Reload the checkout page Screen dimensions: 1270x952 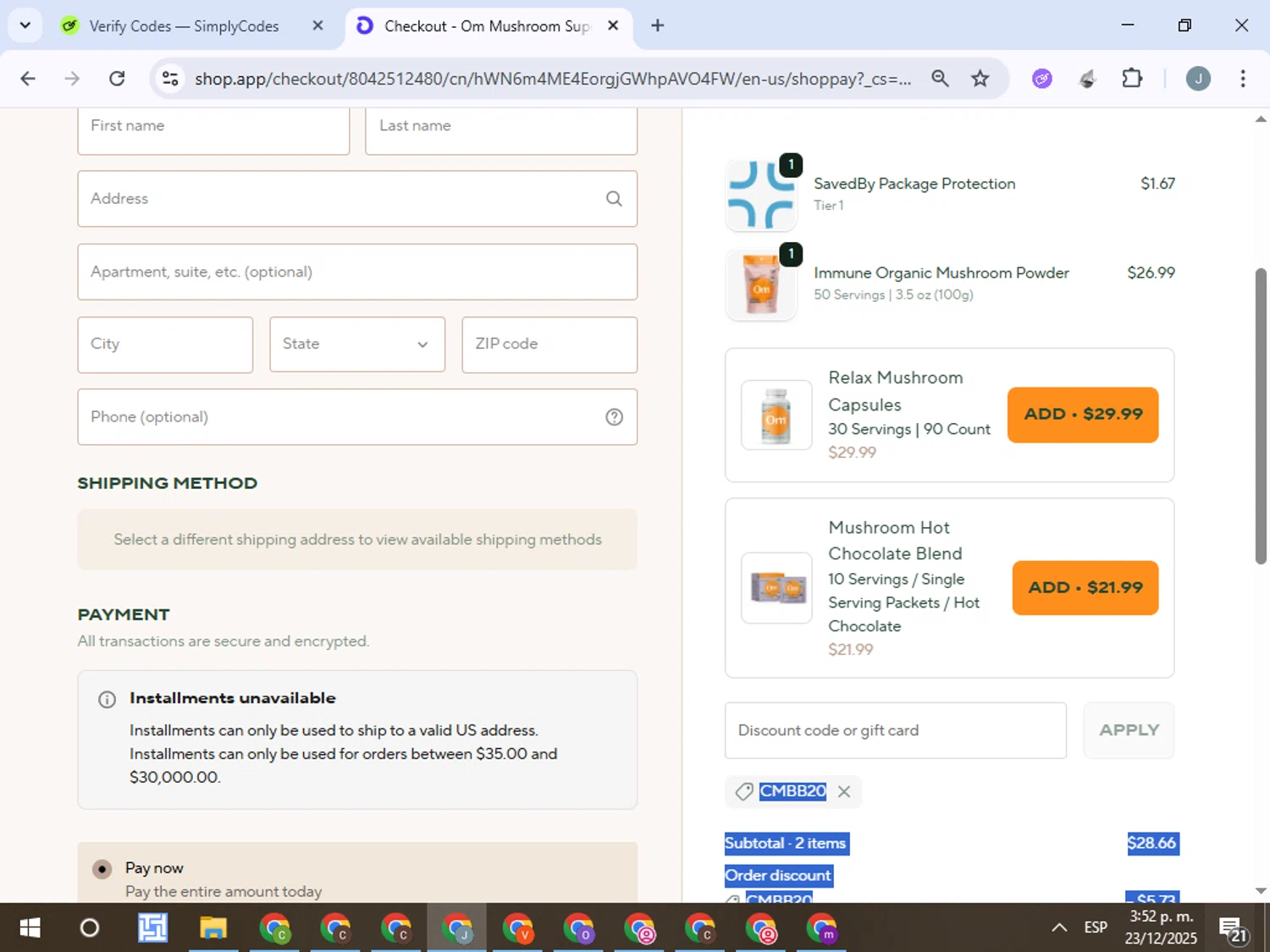tap(117, 79)
